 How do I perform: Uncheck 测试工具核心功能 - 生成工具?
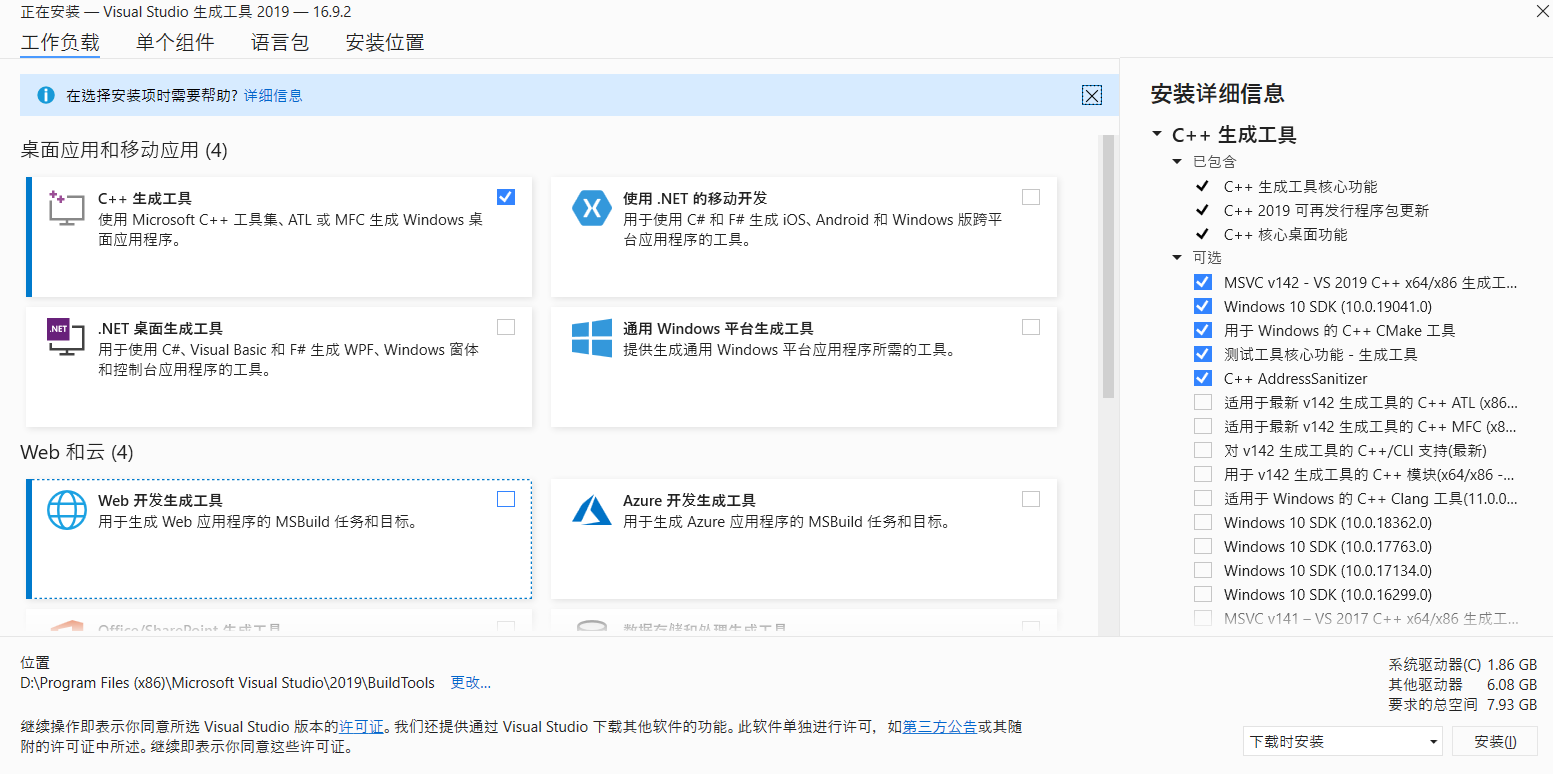point(1203,354)
